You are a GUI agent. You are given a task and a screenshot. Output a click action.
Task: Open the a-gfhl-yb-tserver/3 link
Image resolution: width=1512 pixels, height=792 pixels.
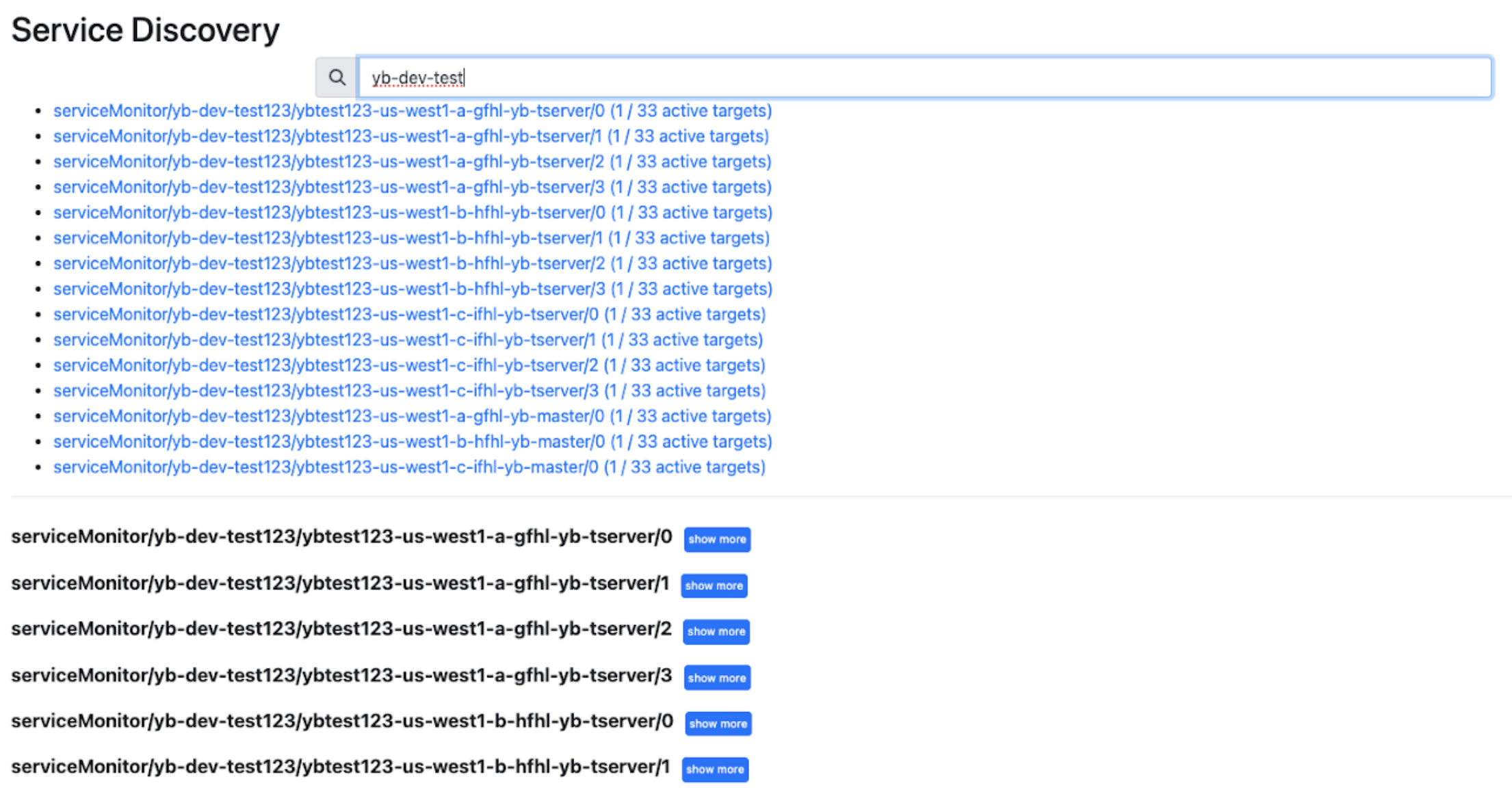click(412, 187)
